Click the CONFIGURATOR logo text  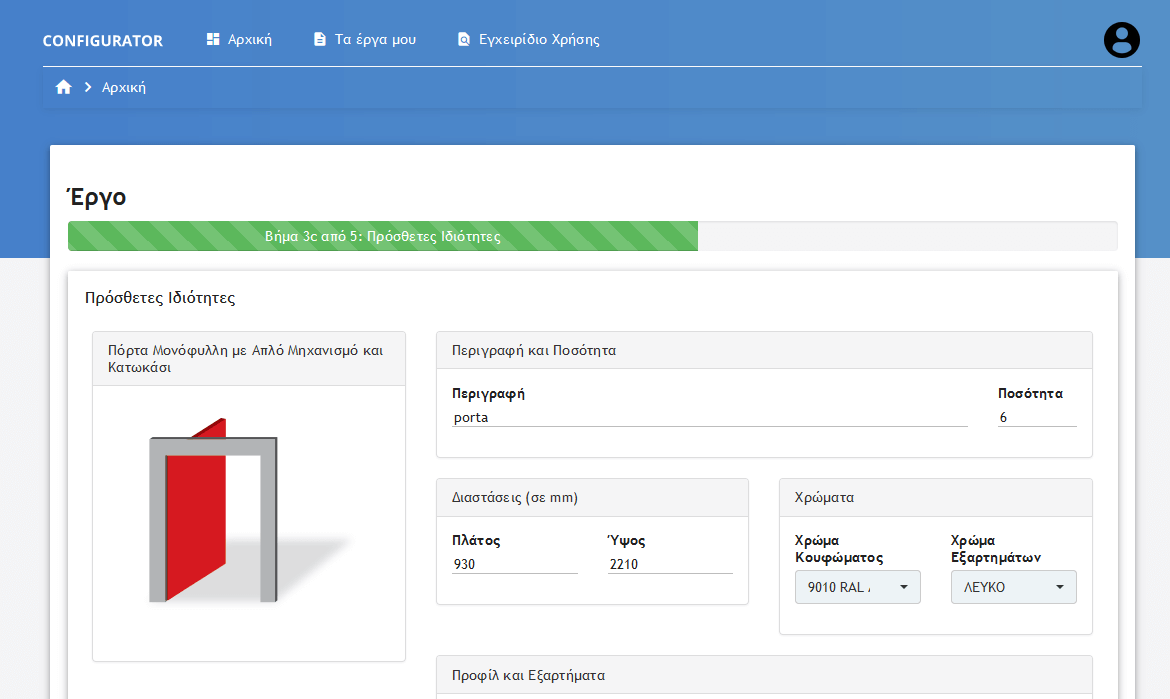coord(102,41)
